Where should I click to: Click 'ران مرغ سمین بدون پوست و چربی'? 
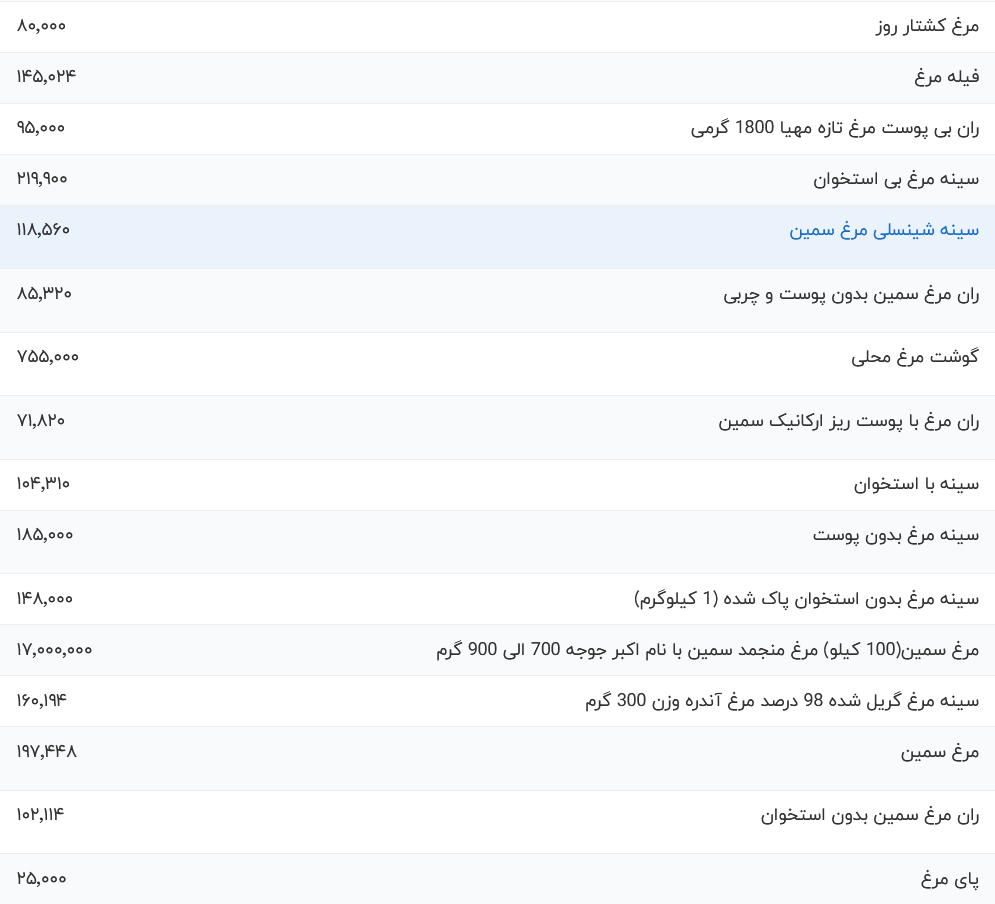851,294
